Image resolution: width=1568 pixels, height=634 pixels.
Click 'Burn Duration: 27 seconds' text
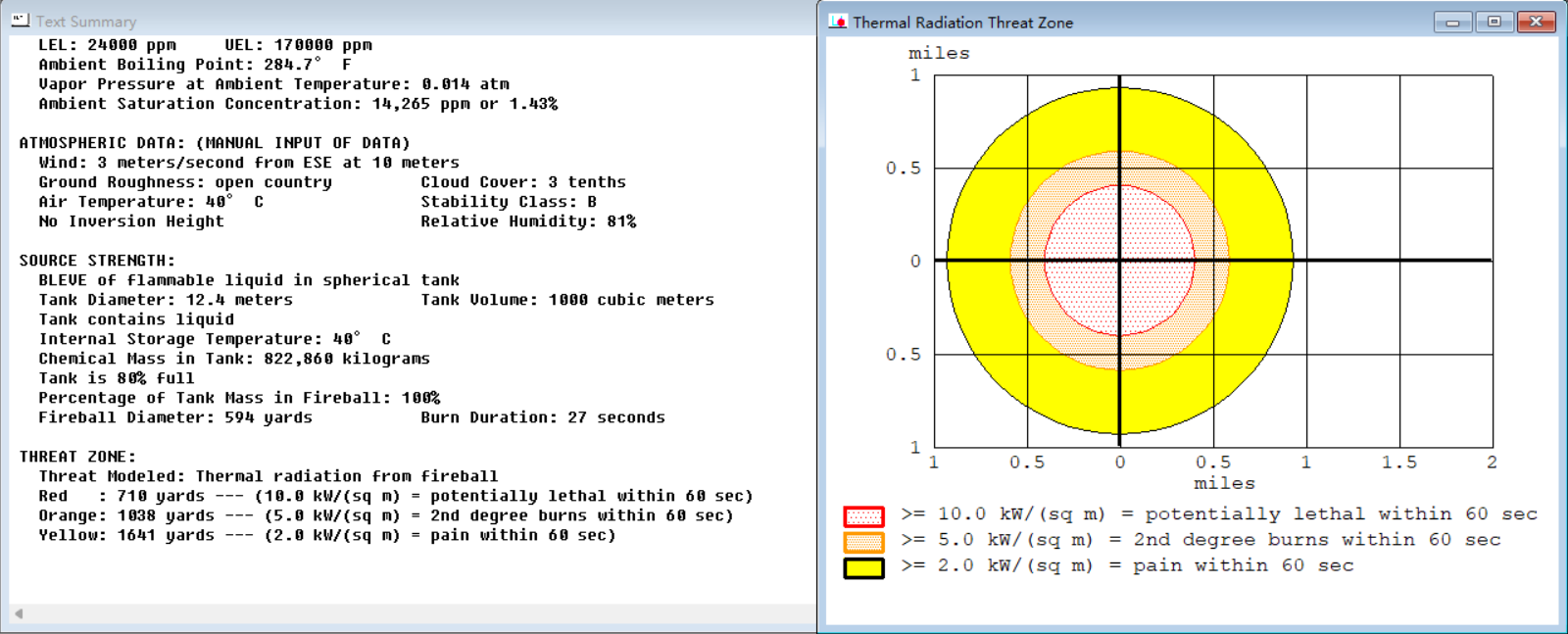tap(543, 417)
